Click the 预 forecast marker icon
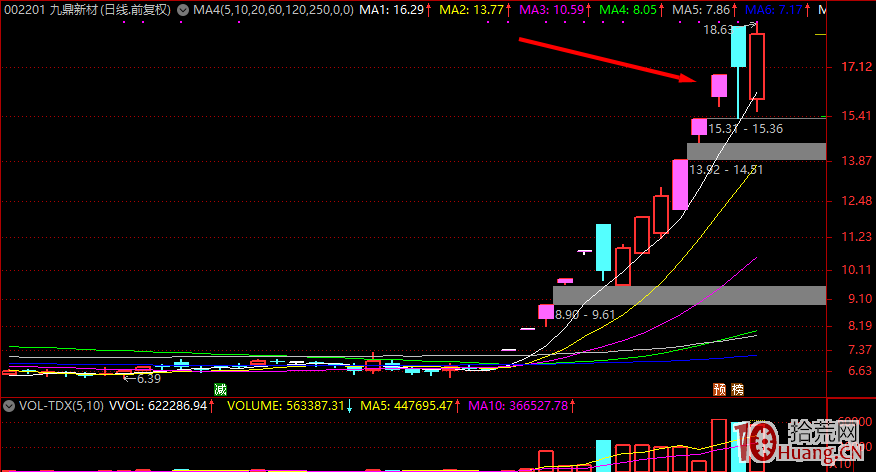This screenshot has width=876, height=472. click(x=720, y=389)
